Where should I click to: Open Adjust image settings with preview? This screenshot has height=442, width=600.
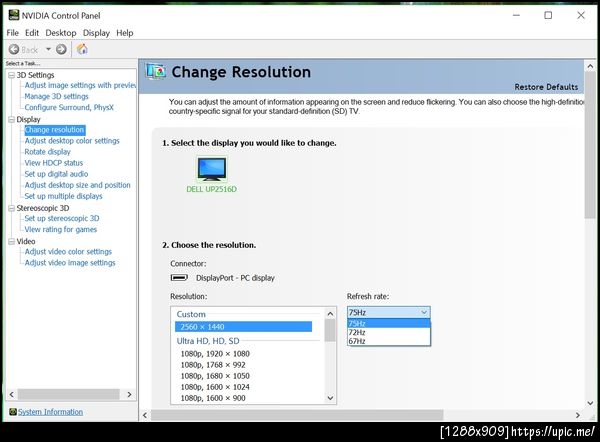80,85
